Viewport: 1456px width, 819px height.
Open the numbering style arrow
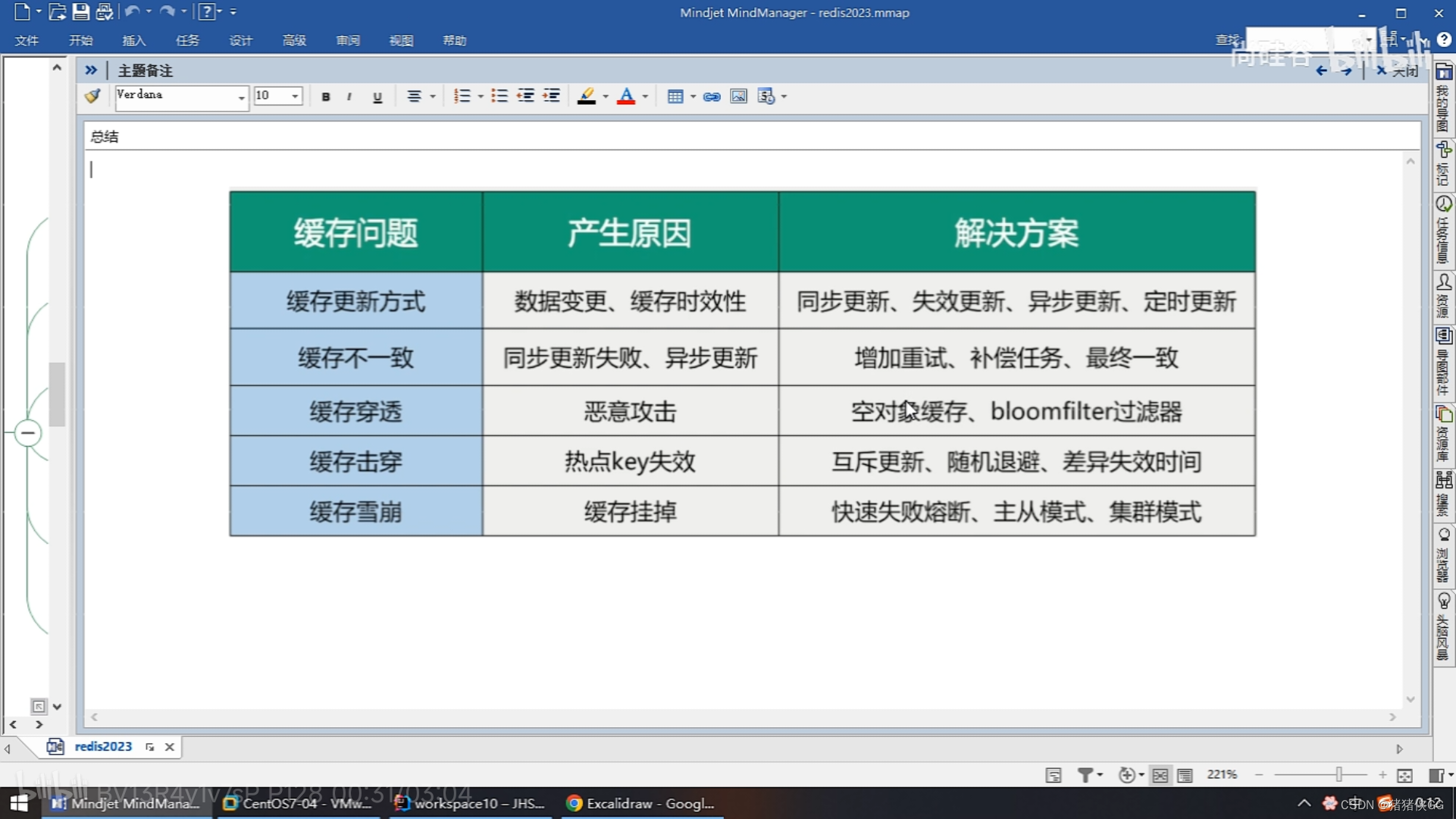(481, 96)
